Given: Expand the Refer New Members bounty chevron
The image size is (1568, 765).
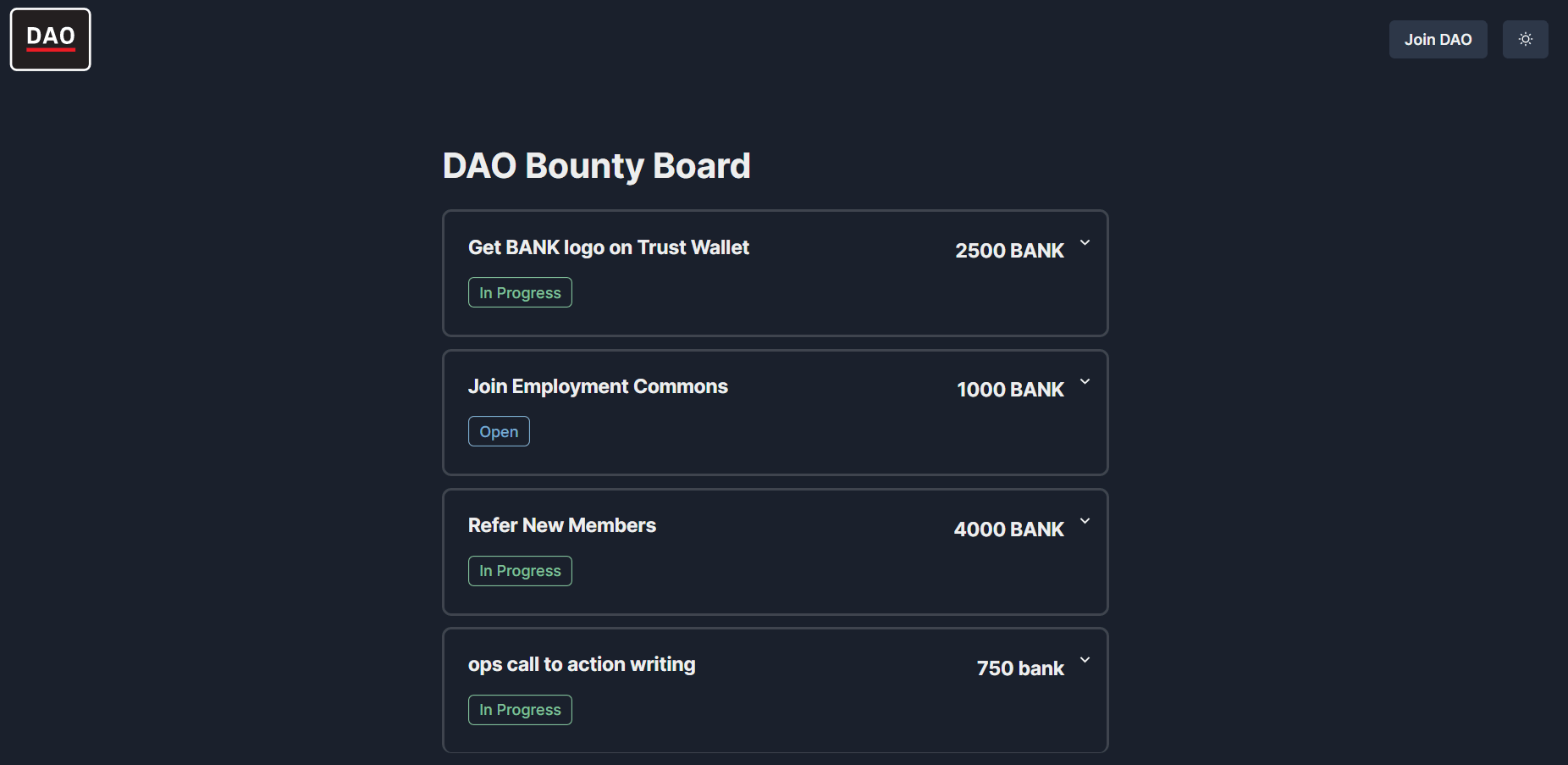Looking at the screenshot, I should (1085, 521).
